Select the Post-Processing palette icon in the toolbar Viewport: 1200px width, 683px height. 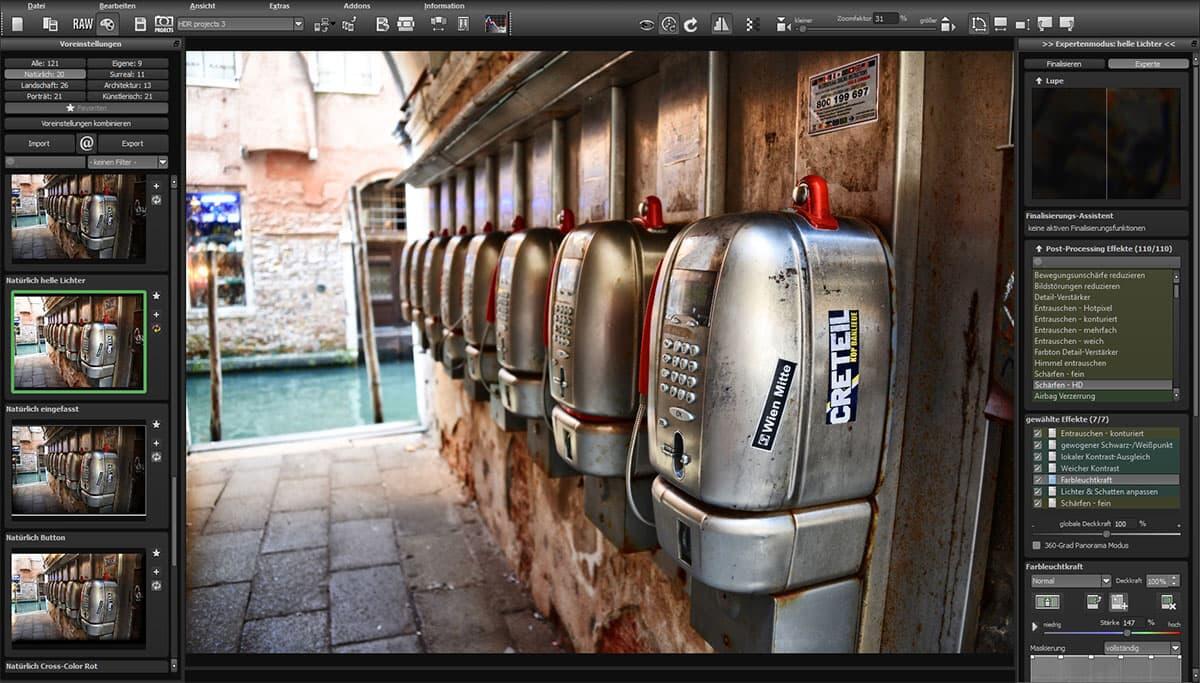point(107,23)
